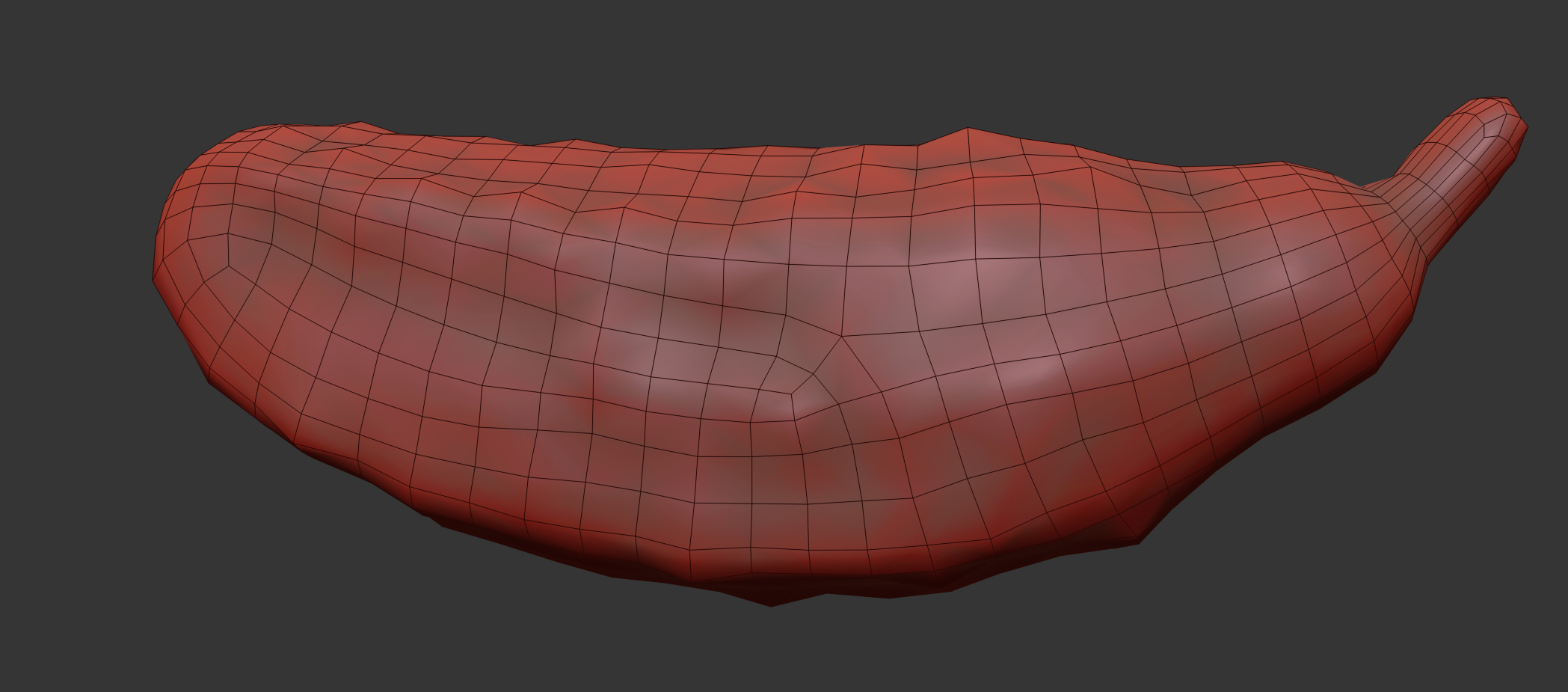Select the five-edge pole vertex at mesh center

click(843, 336)
